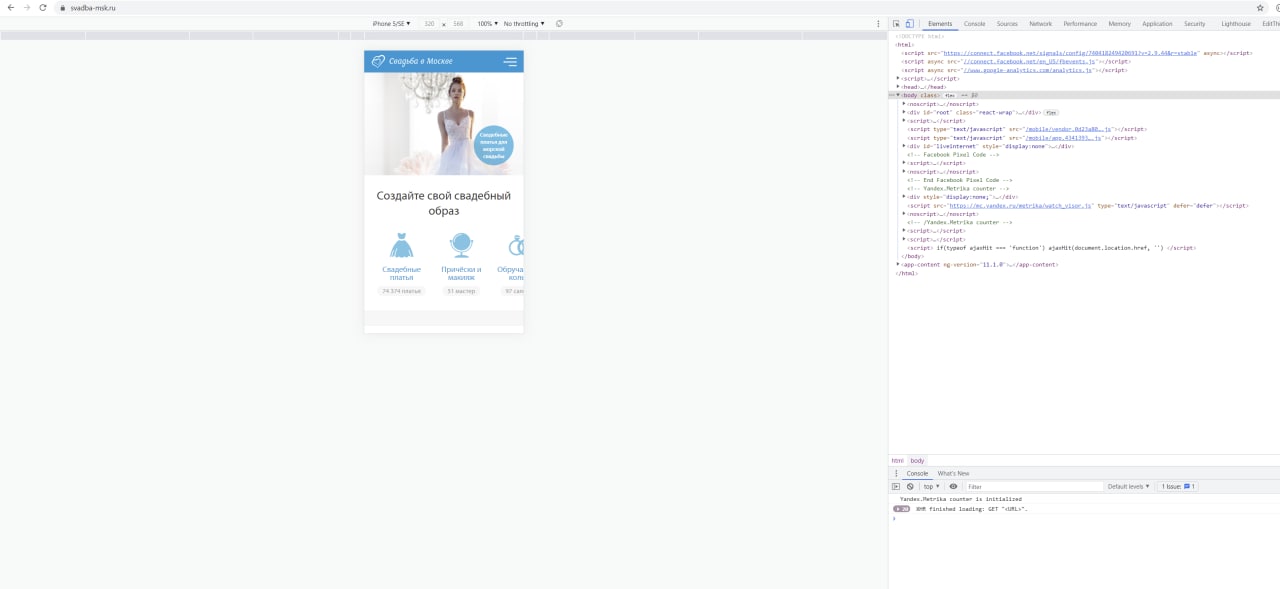Click the browser forward arrow
1280x589 pixels.
coord(27,7)
